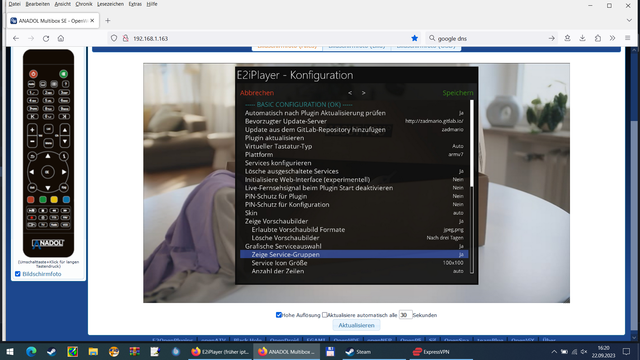640x360 pixels.
Task: Launch Microsoft Edge from the taskbar
Action: point(31,351)
